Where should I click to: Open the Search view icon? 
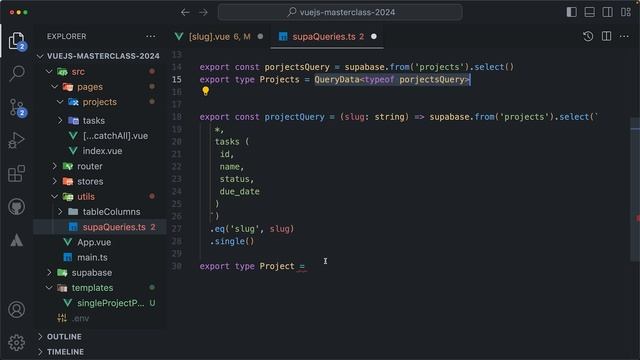pos(17,73)
